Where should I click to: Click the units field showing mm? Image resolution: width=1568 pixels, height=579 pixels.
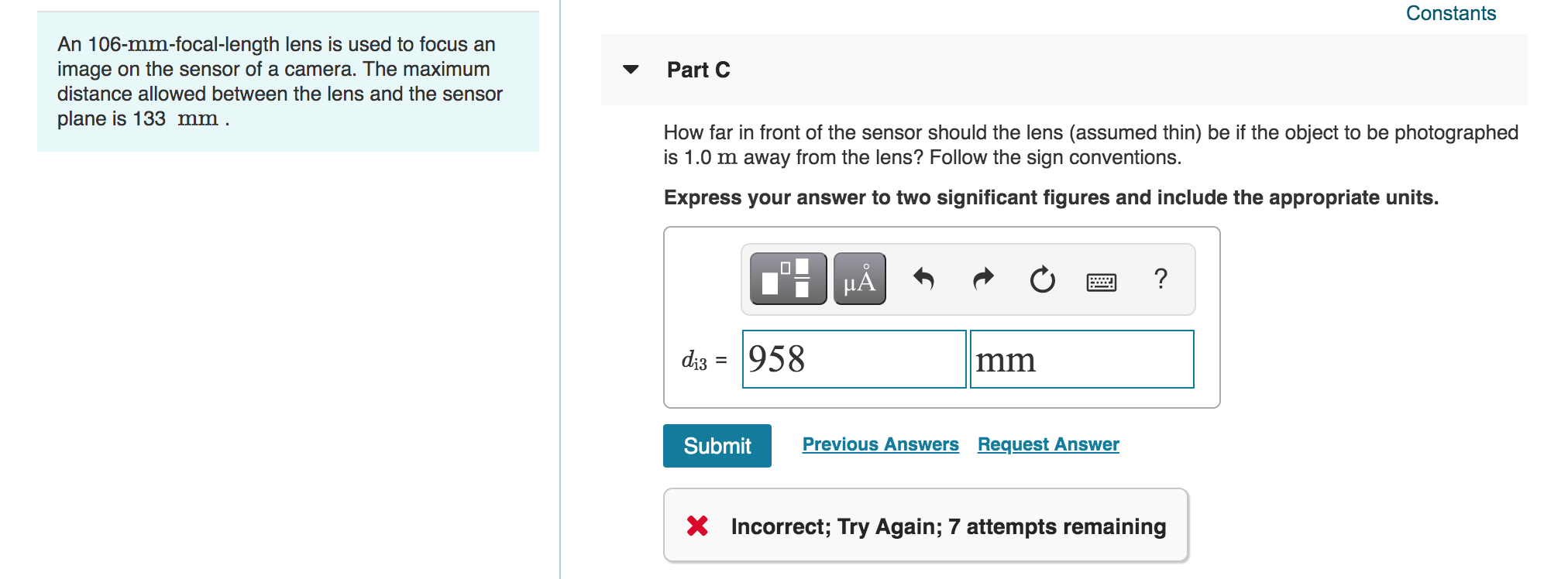click(x=1081, y=359)
